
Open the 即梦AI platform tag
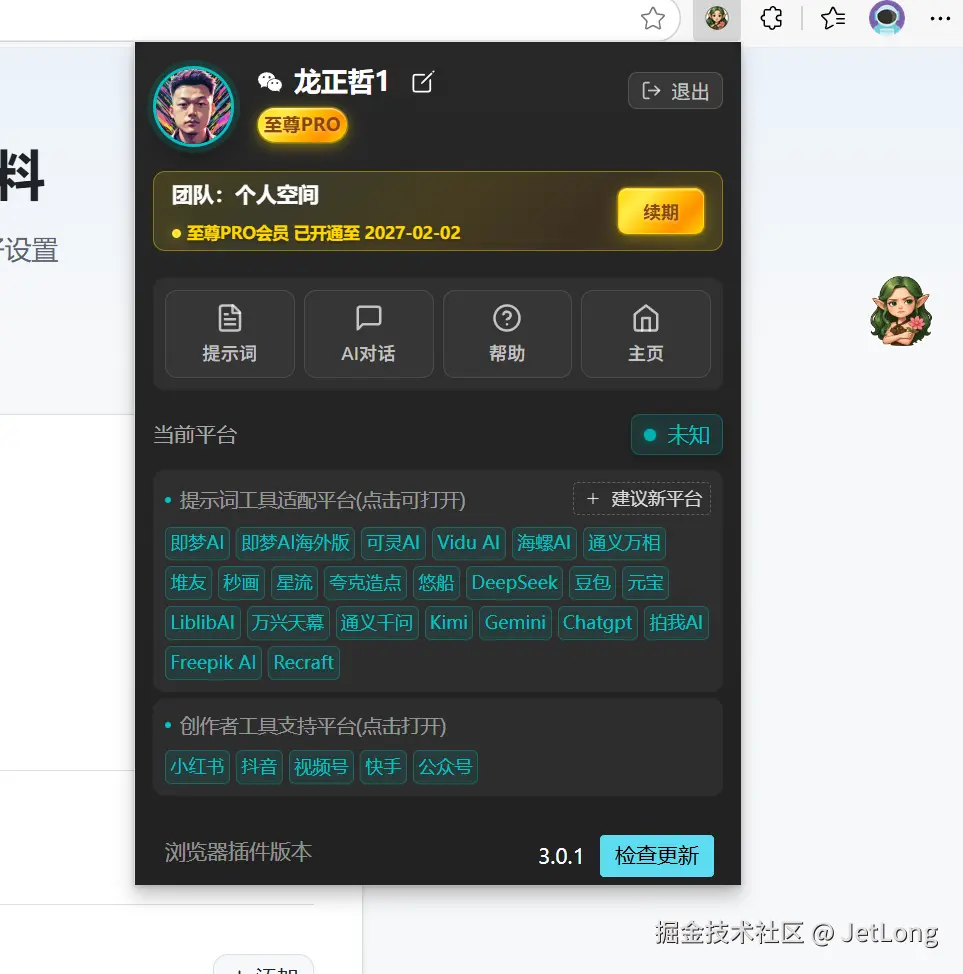197,543
